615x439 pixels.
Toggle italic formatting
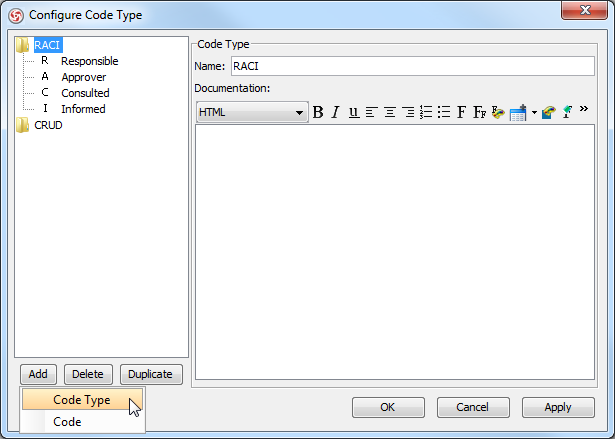335,112
